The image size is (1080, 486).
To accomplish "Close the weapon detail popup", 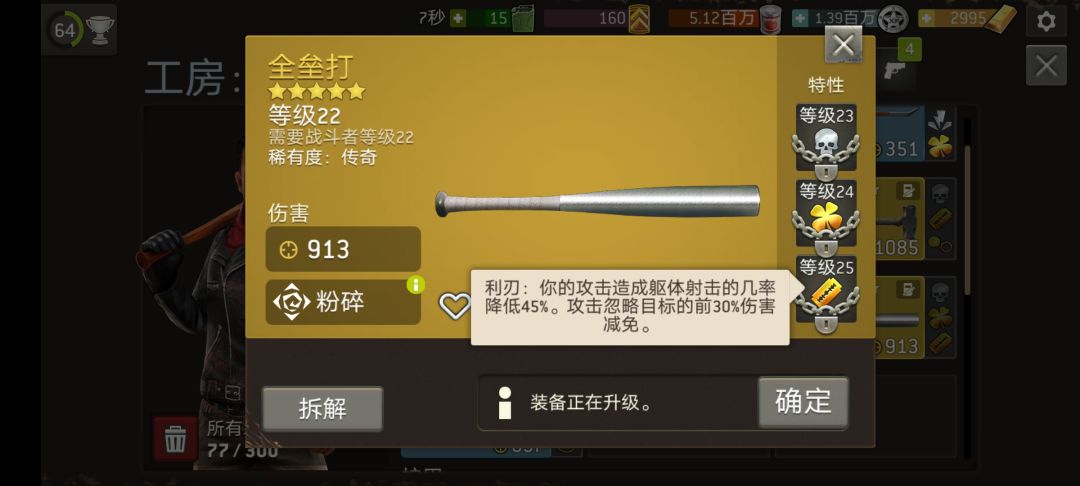I will point(843,45).
